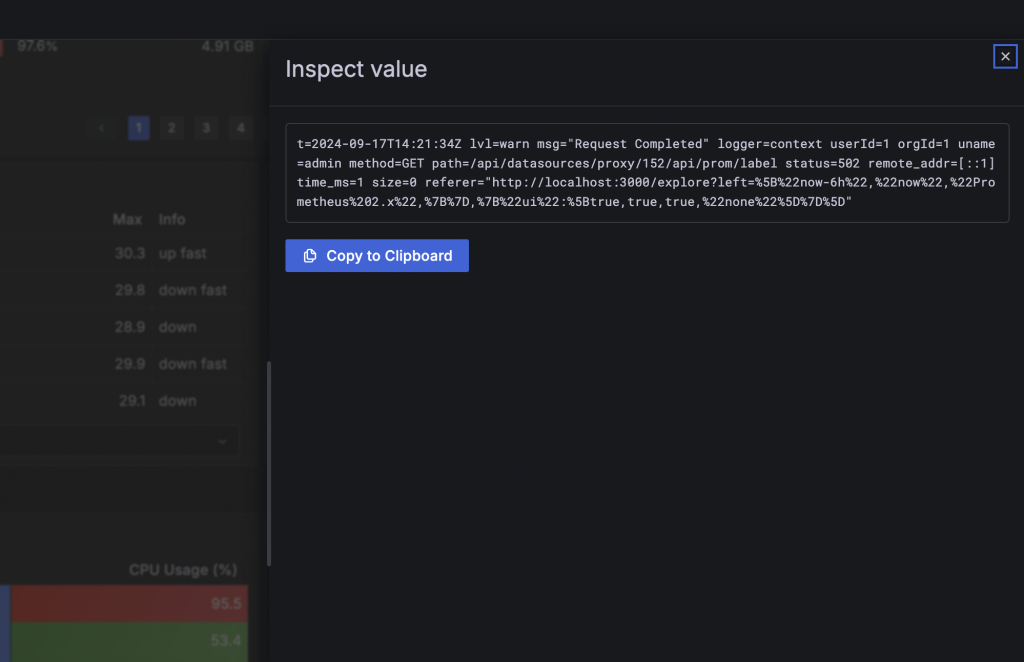This screenshot has width=1024, height=662.
Task: Click the Inspect value heading
Action: pos(356,69)
